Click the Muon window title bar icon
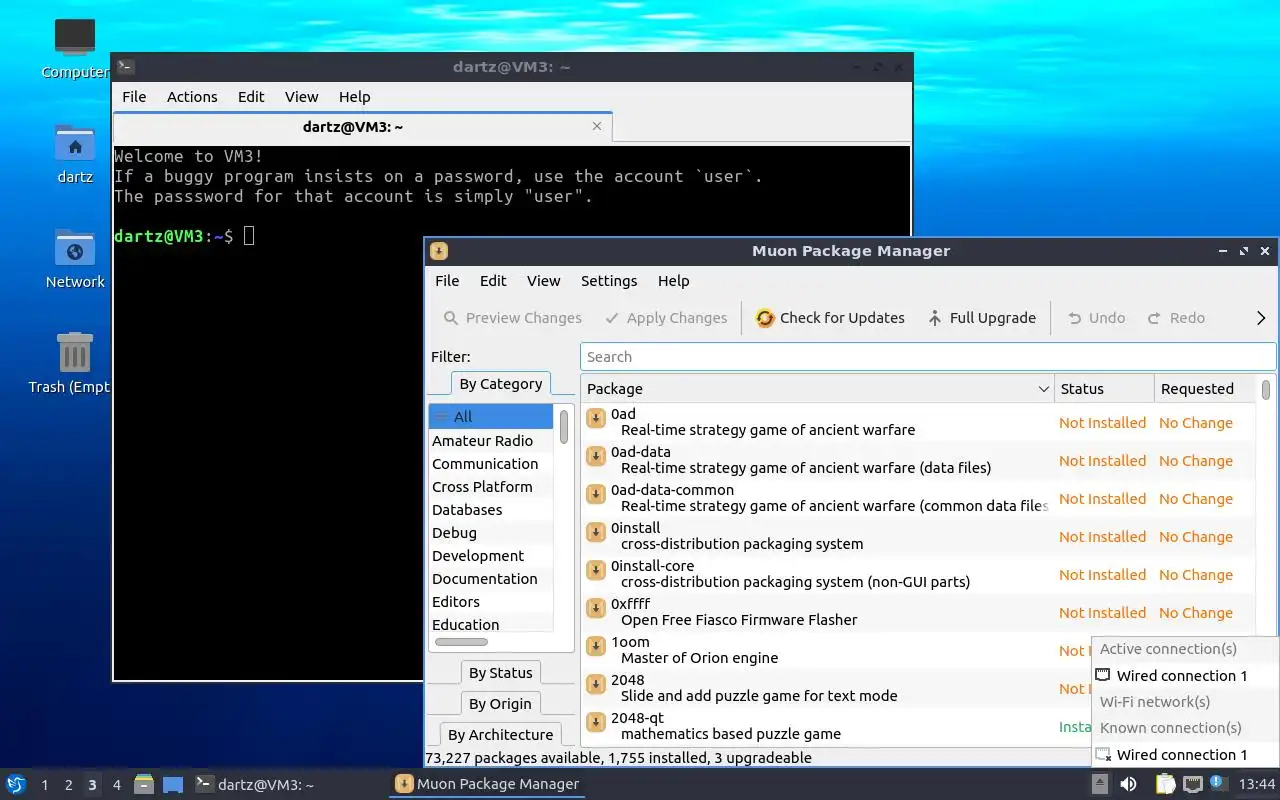Viewport: 1280px width, 800px height. (438, 251)
